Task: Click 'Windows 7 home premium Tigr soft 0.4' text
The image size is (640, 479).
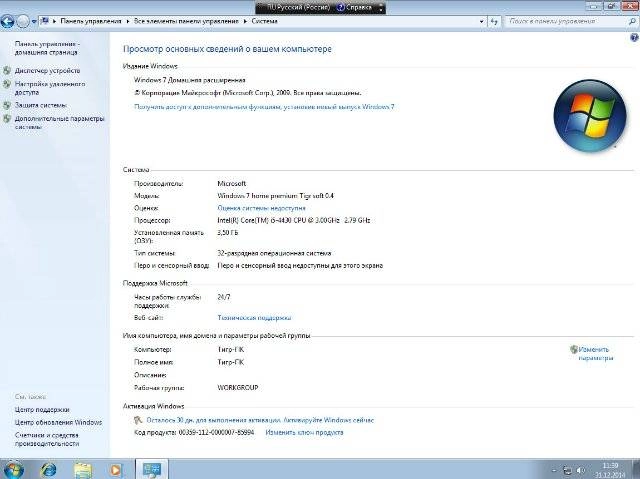Action: [276, 195]
